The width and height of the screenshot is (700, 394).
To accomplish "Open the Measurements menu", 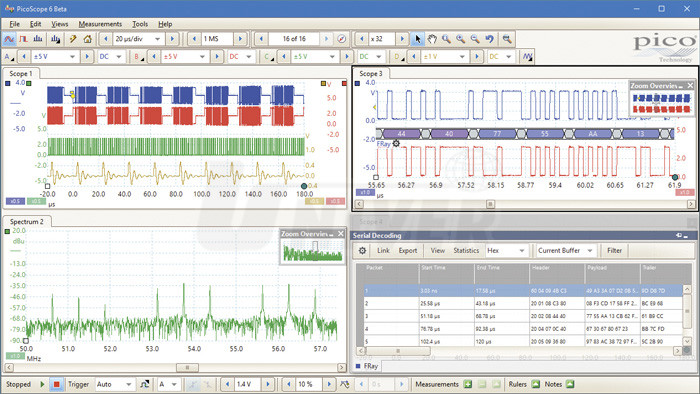I will point(100,24).
